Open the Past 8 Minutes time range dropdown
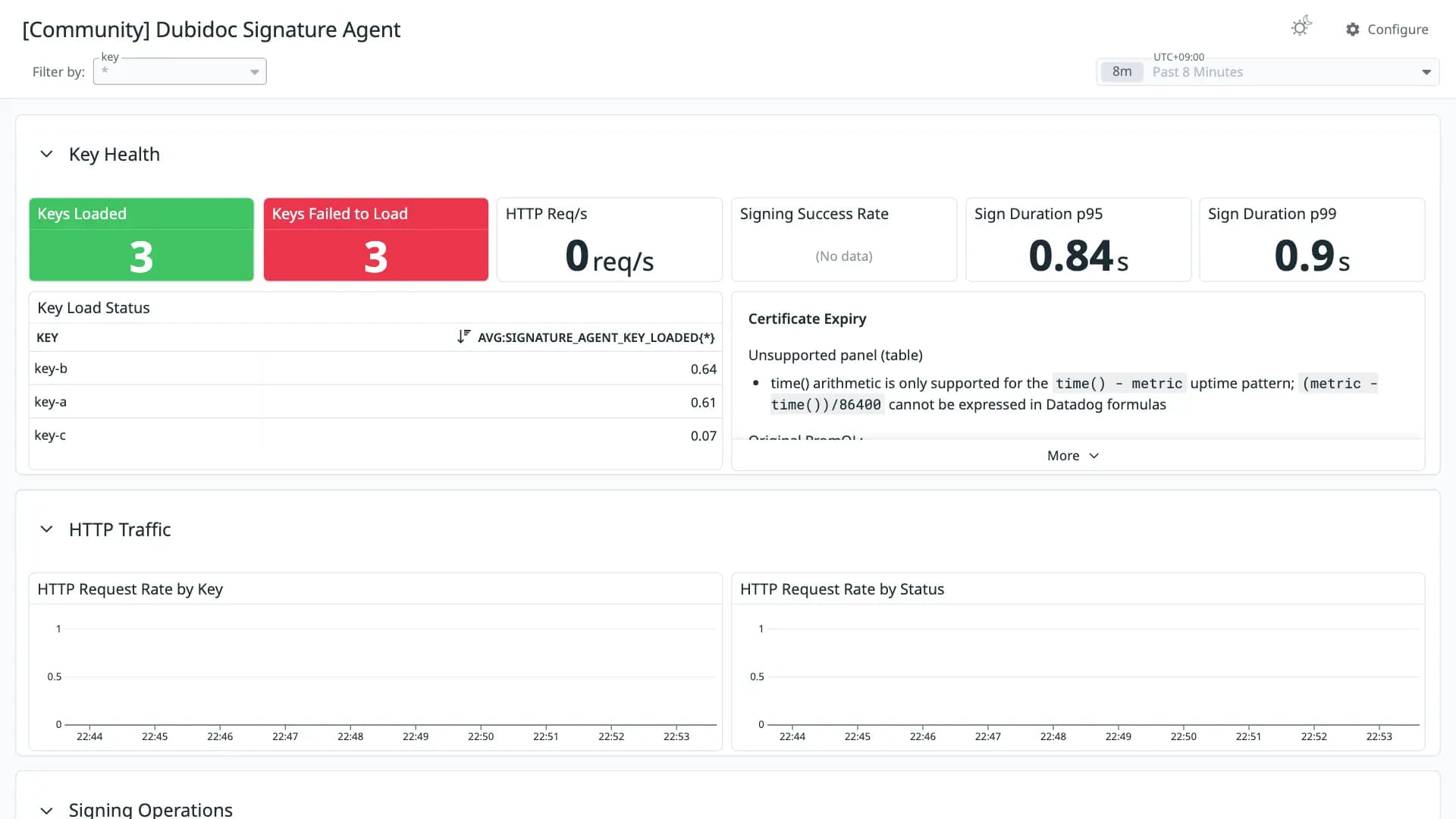 (x=1267, y=72)
